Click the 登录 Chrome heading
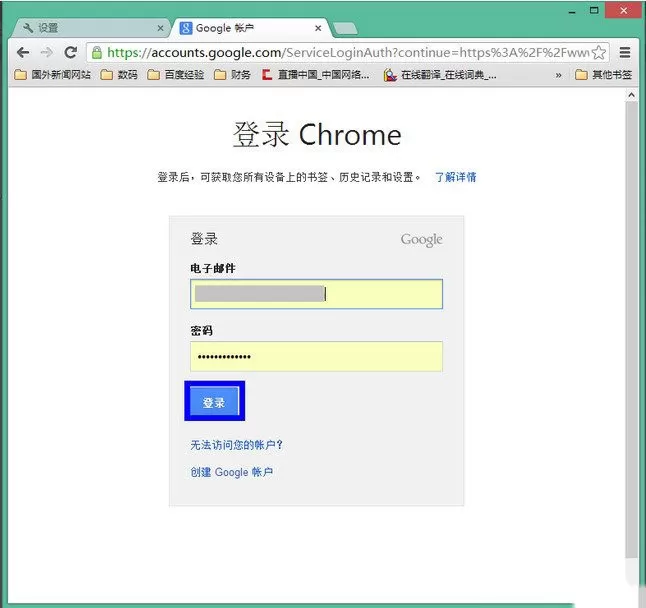 [317, 135]
